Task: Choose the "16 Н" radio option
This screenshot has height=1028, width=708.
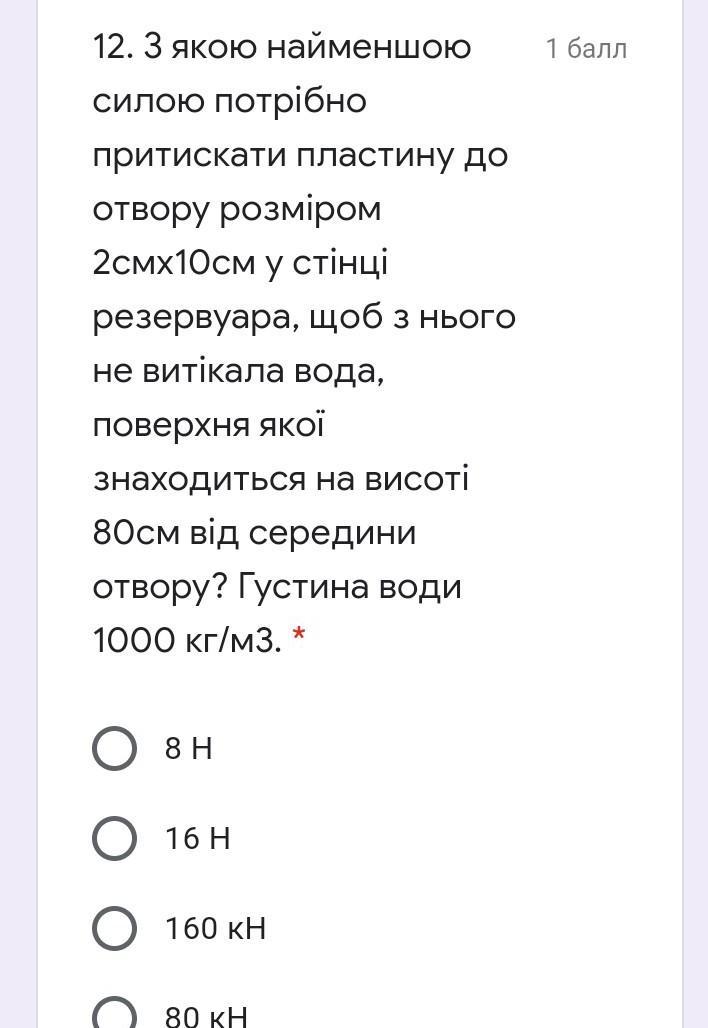Action: 115,839
